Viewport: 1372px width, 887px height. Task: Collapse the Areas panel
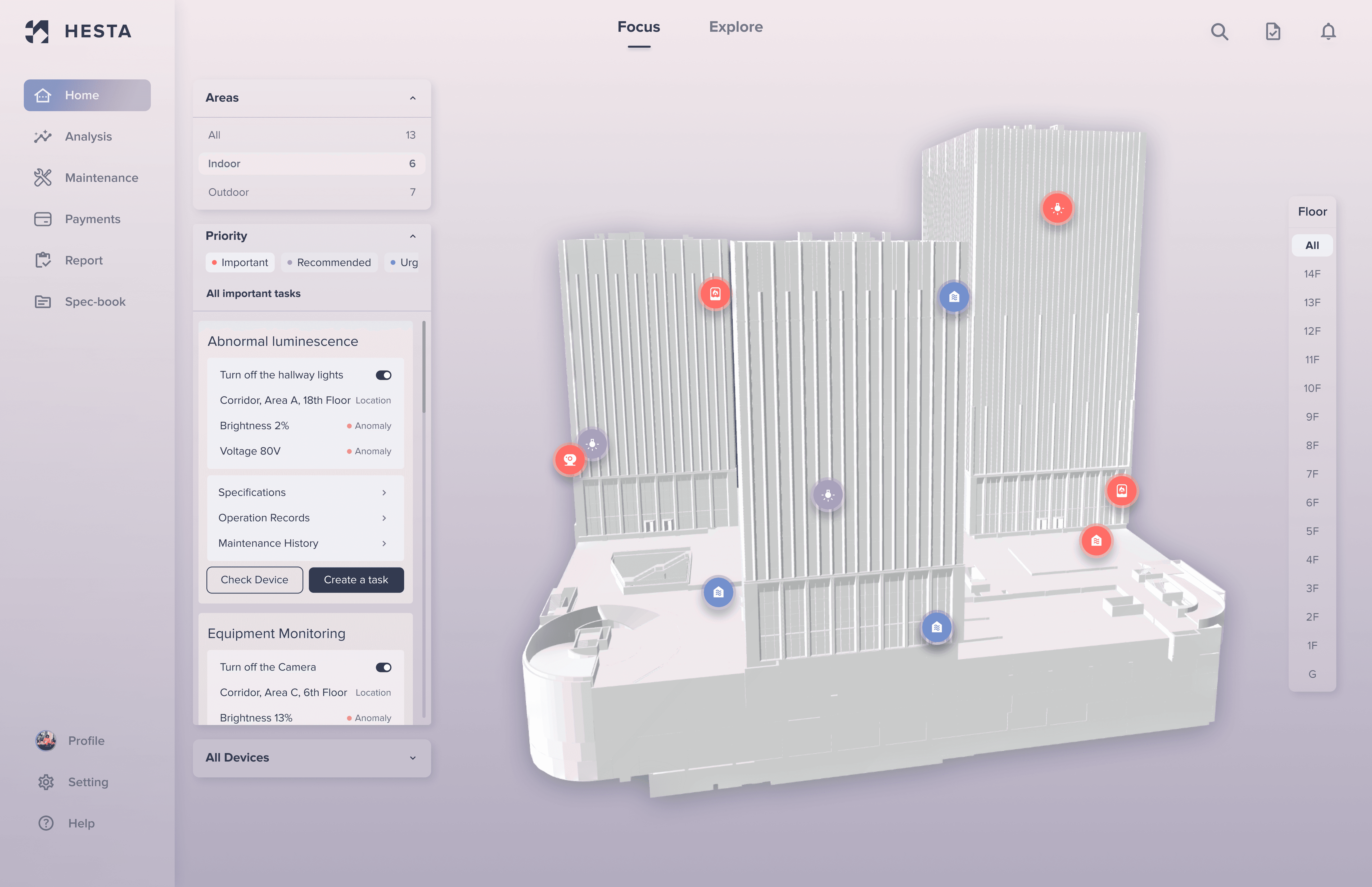pos(412,98)
